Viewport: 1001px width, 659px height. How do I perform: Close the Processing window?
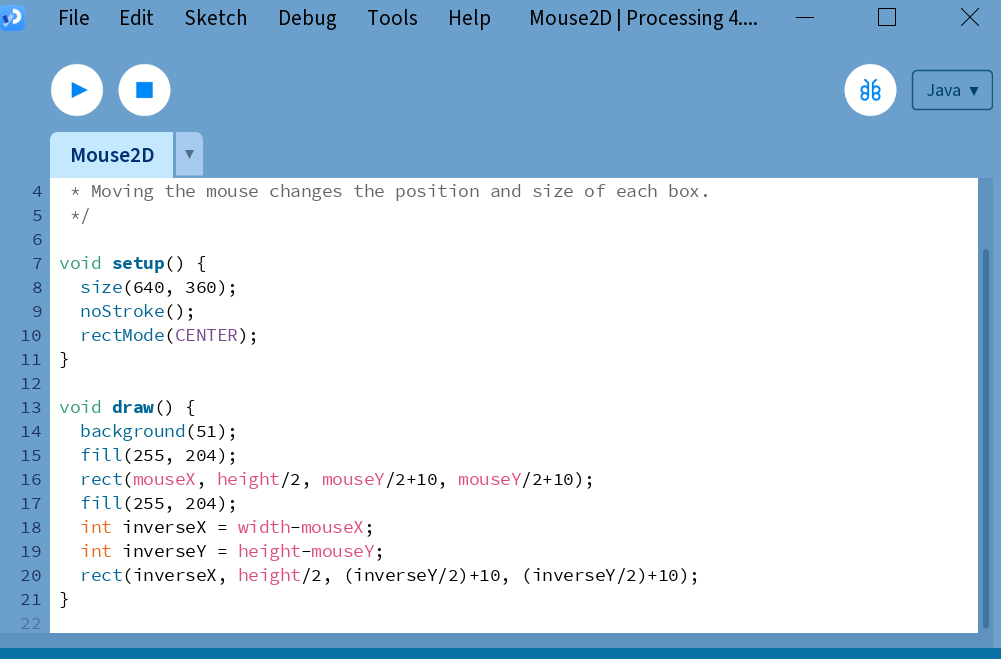pyautogui.click(x=969, y=17)
